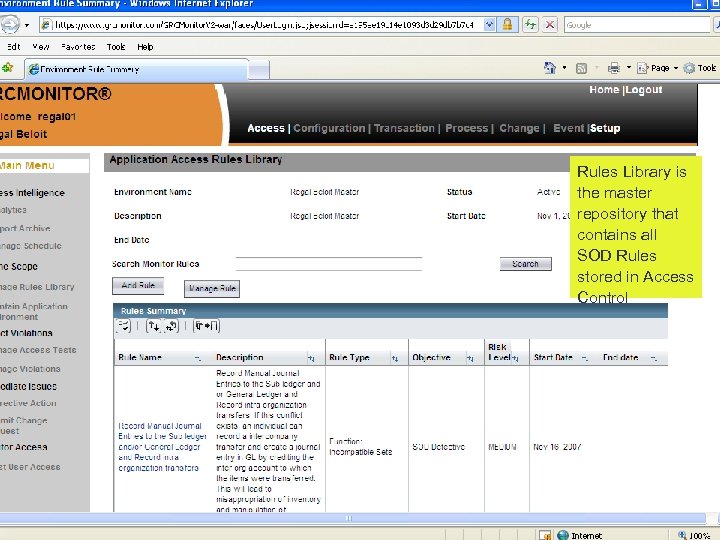Expand the Print options dropdown arrow

[629, 68]
